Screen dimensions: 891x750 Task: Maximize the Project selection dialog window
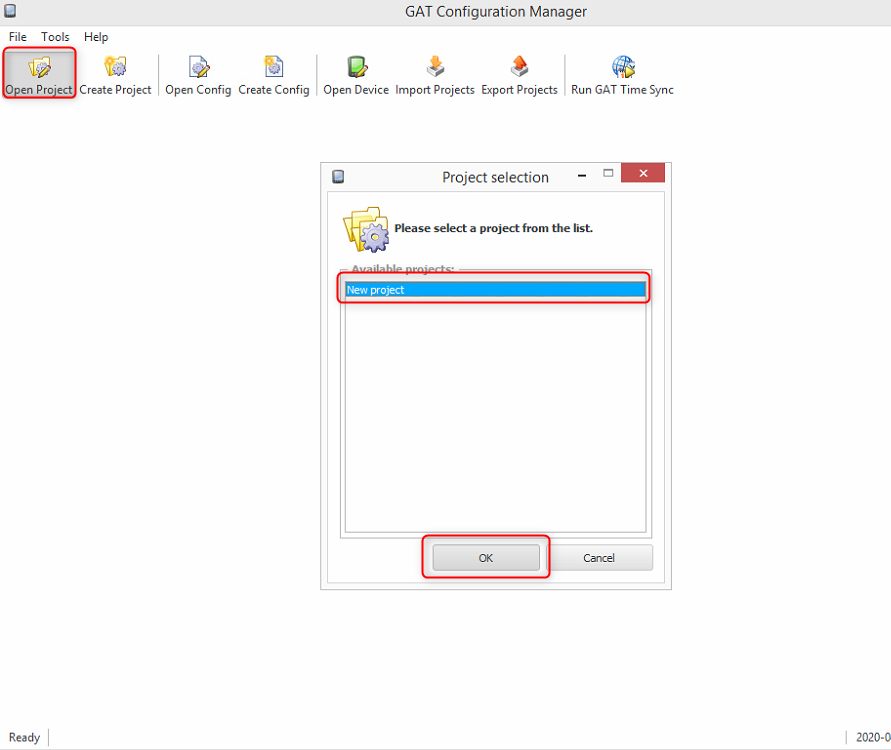[607, 174]
